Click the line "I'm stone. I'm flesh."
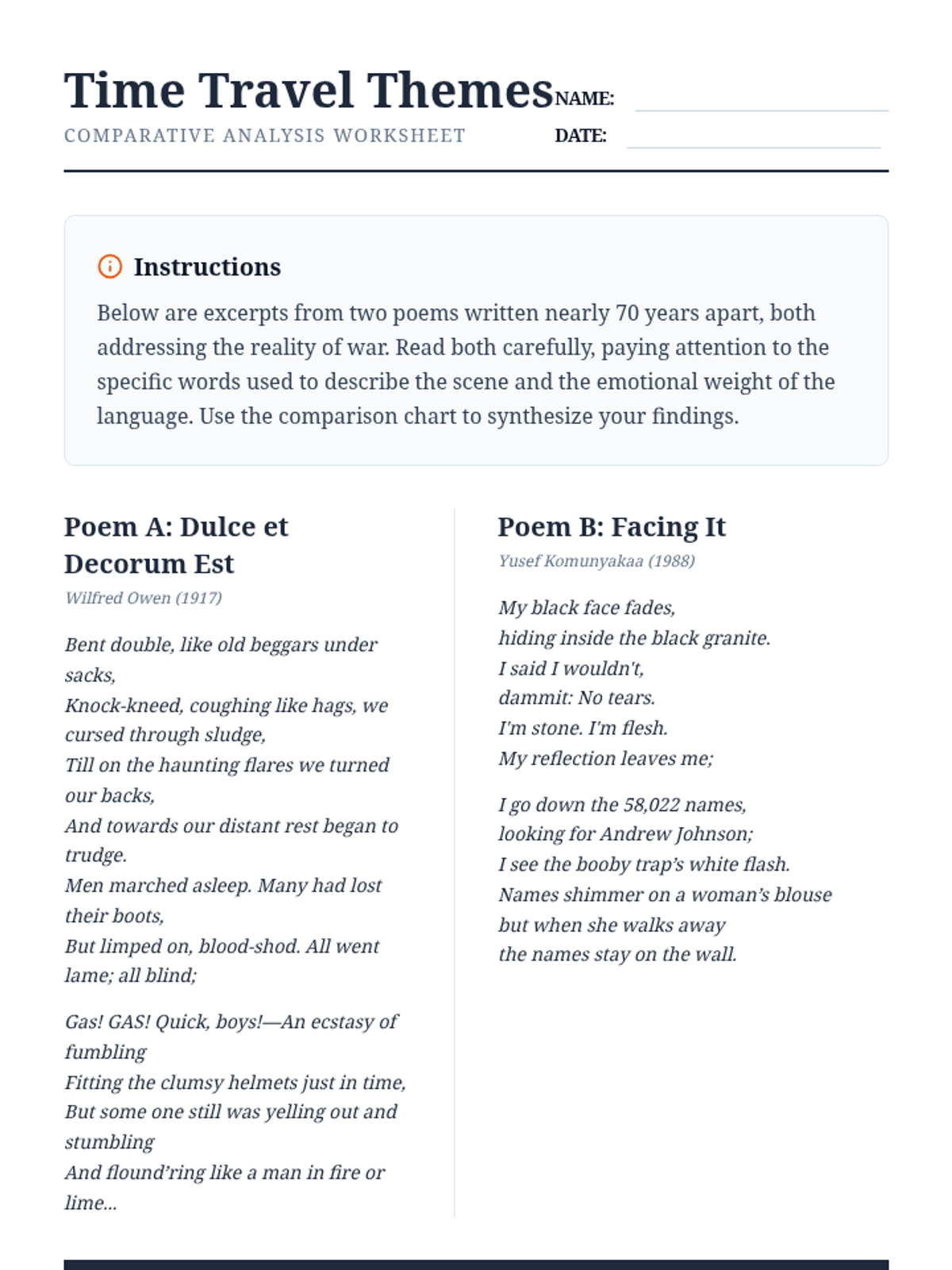952x1270 pixels. pos(583,729)
